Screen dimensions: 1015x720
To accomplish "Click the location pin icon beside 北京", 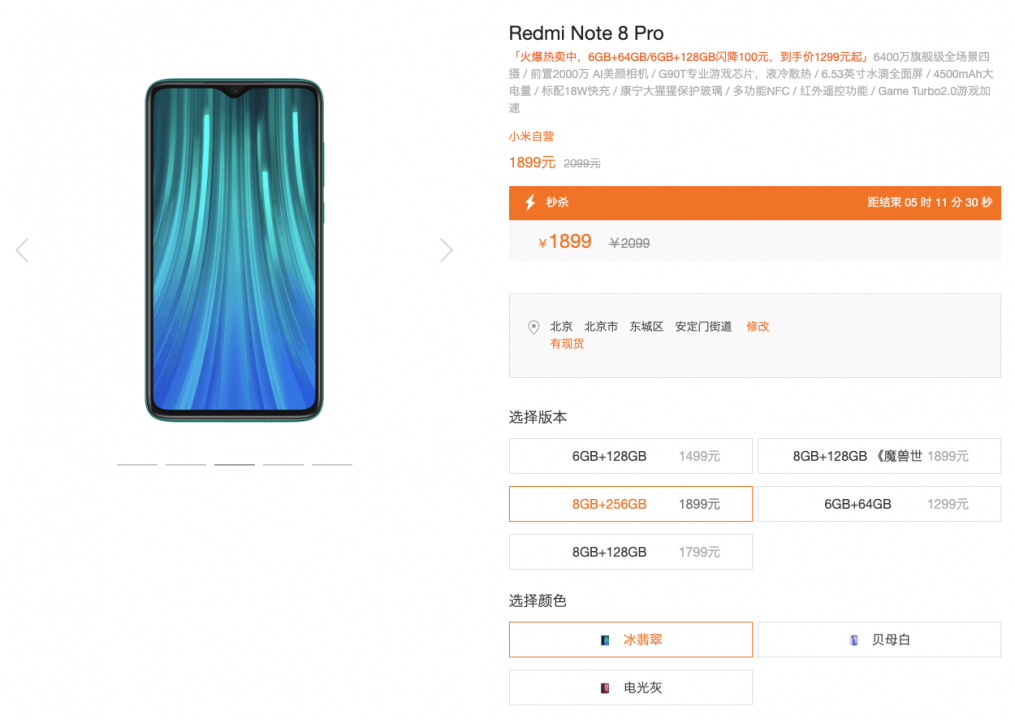I will click(533, 327).
